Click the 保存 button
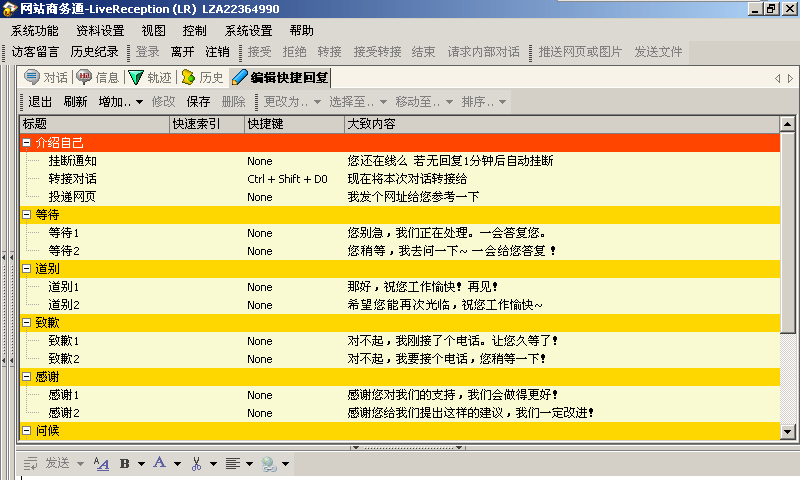The height and width of the screenshot is (480, 800). (x=198, y=101)
